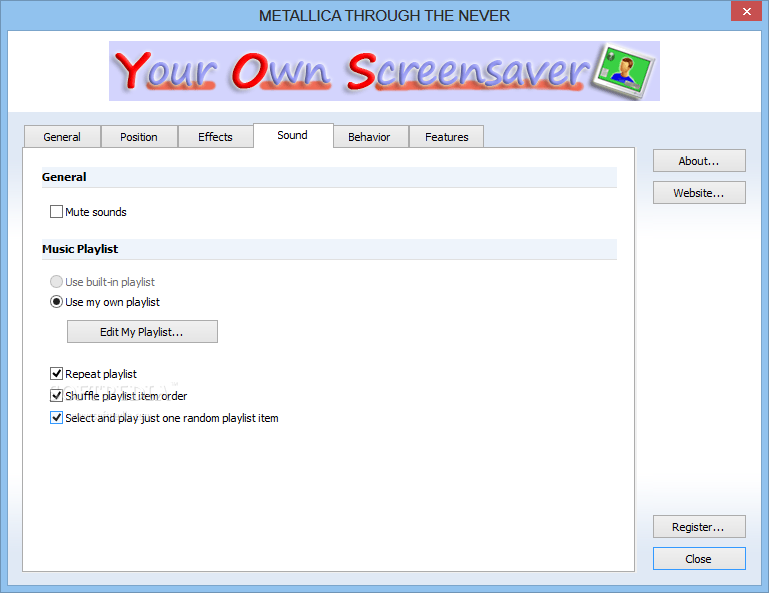Uncheck Repeat playlist
Image resolution: width=769 pixels, height=593 pixels.
[x=56, y=374]
